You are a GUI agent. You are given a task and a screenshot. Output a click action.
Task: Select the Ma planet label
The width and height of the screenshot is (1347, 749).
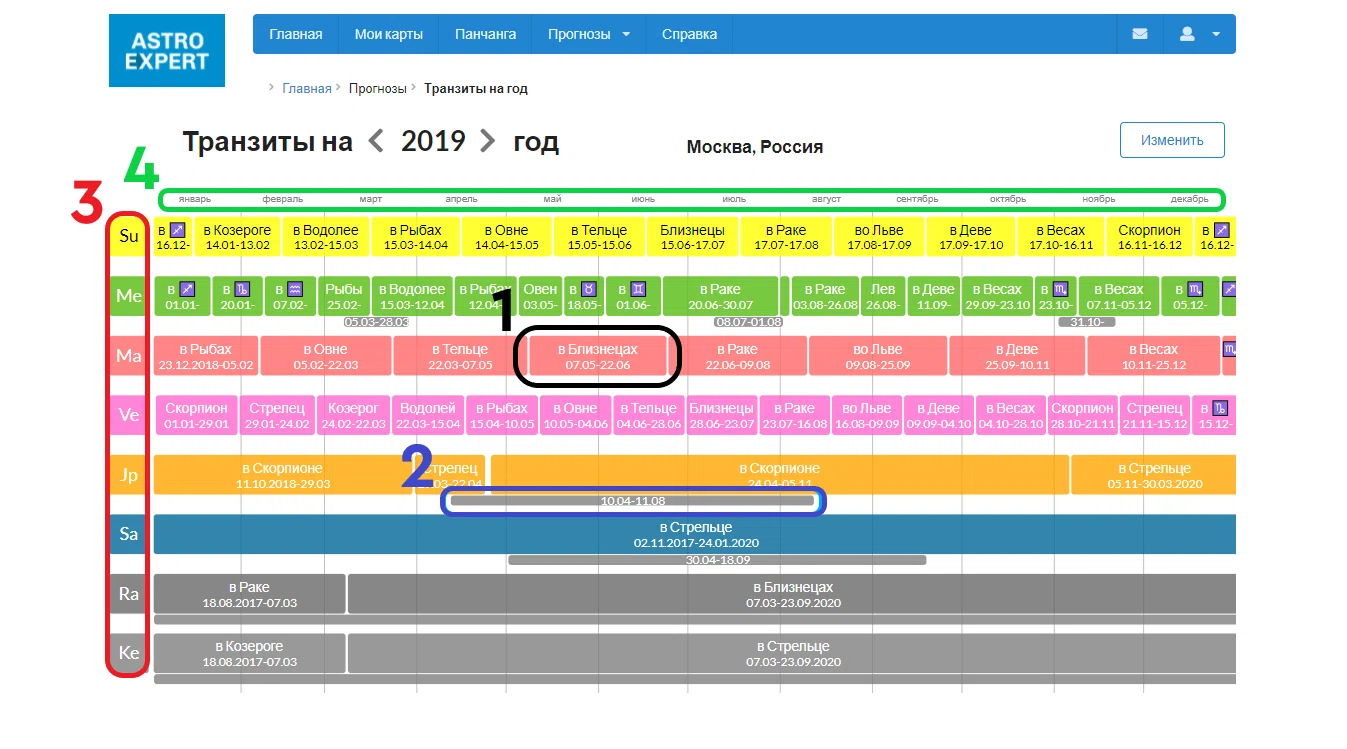129,356
